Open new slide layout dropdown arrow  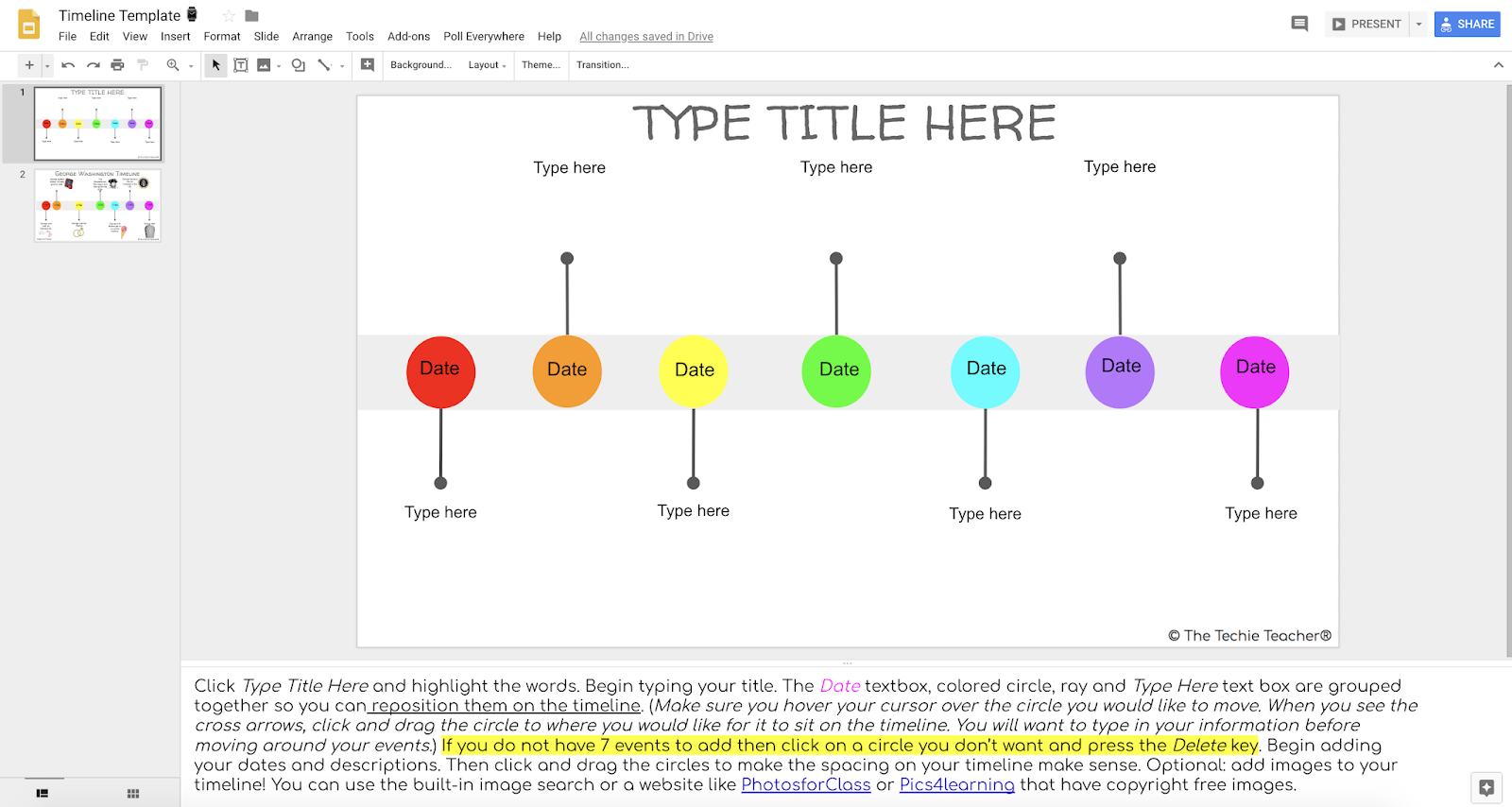point(47,65)
